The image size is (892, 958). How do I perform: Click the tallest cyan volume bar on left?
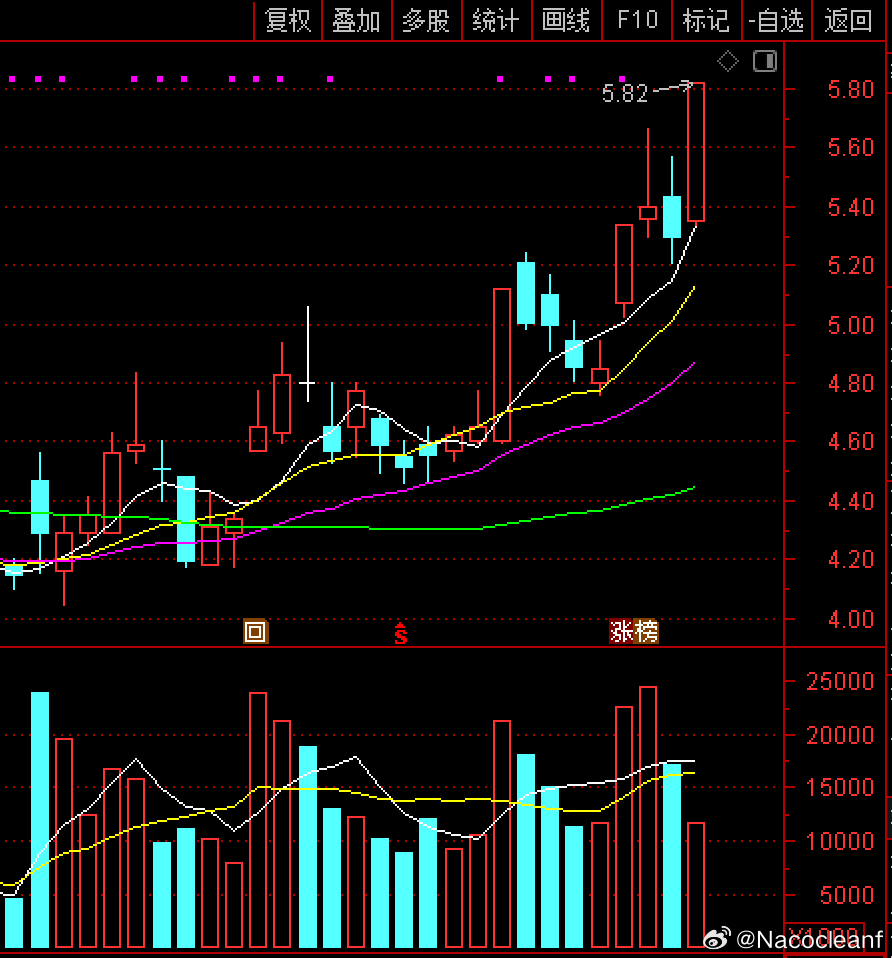(40, 819)
